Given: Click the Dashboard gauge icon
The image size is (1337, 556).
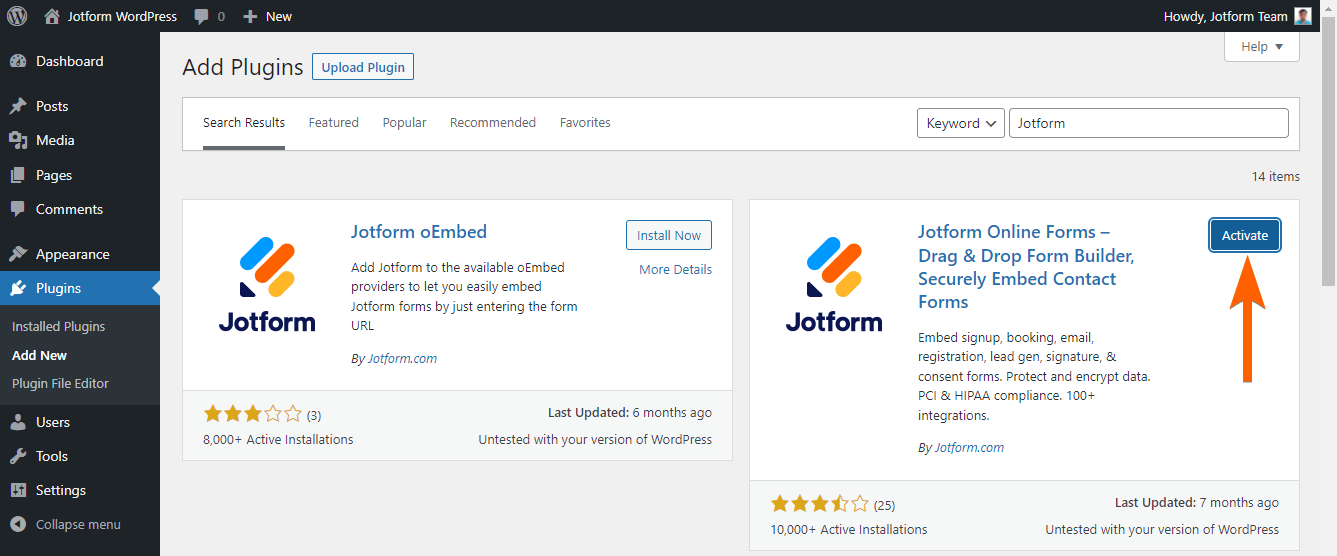Looking at the screenshot, I should [x=18, y=61].
